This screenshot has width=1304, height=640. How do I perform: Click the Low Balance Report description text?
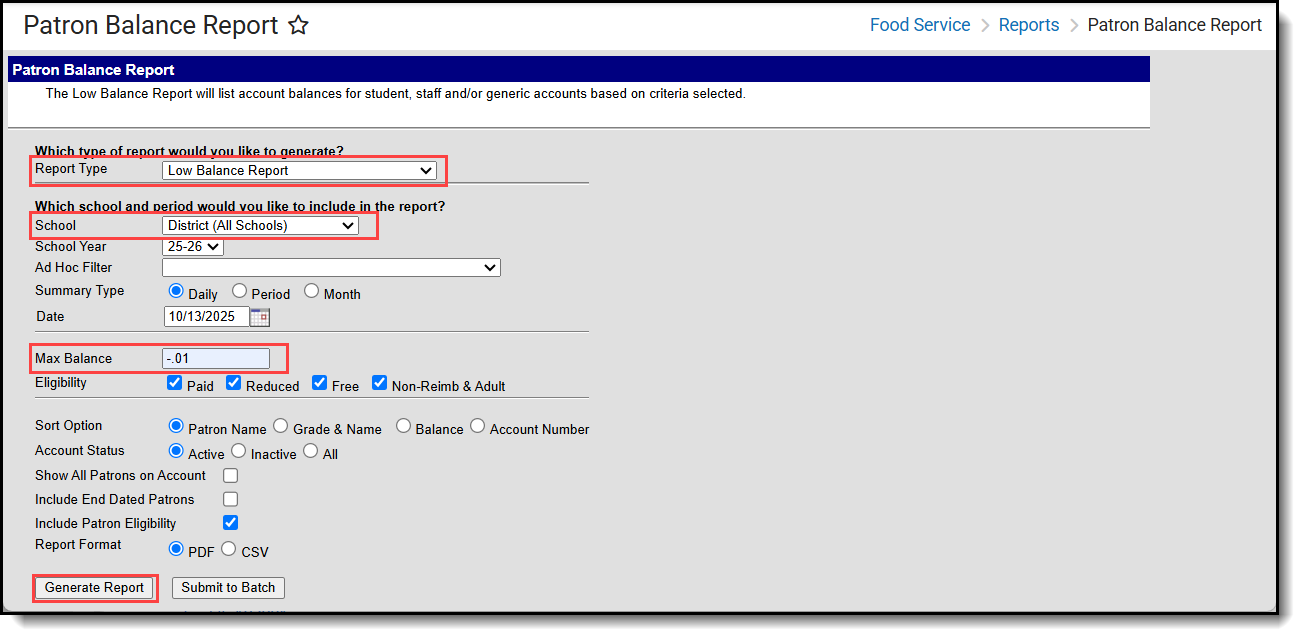[395, 94]
